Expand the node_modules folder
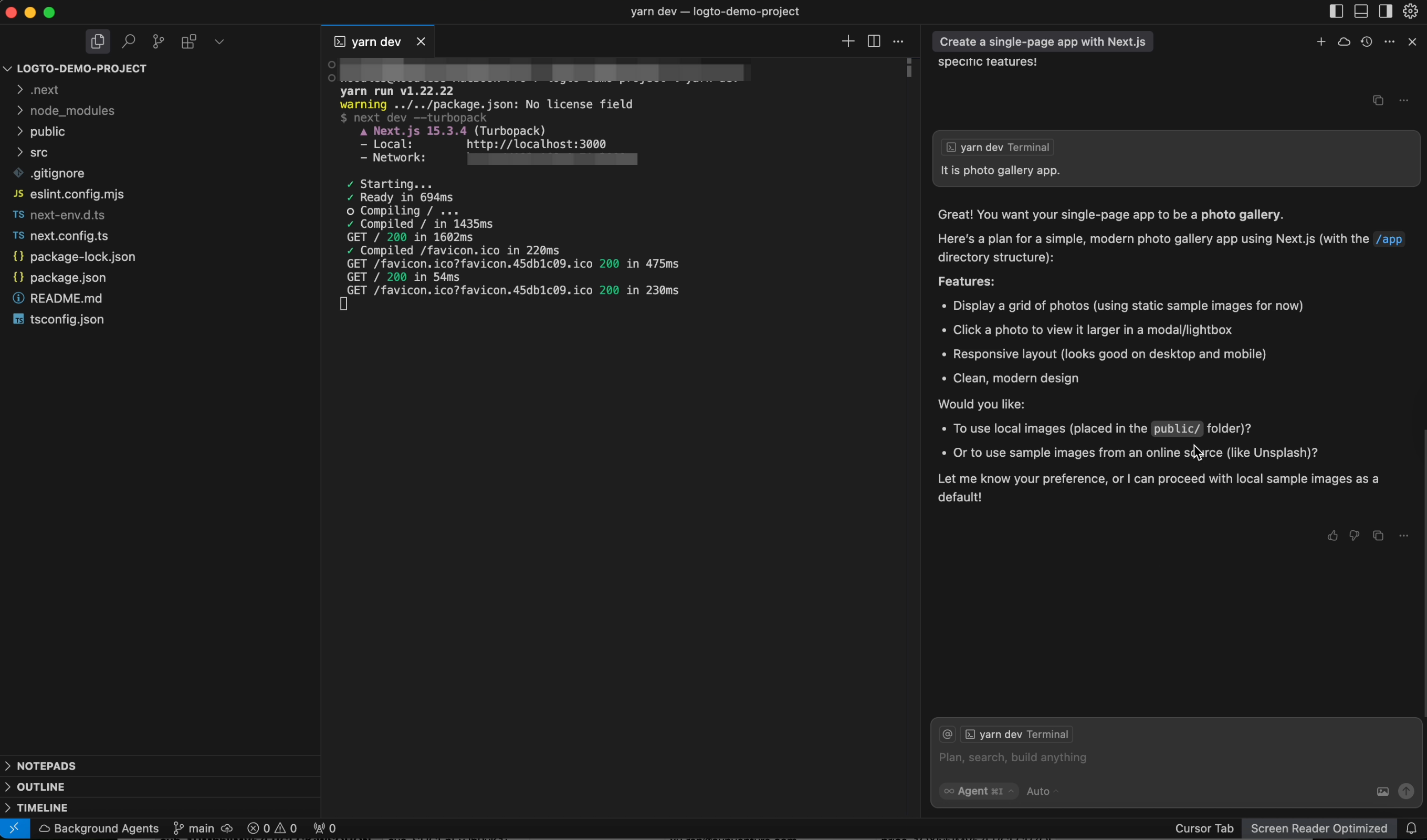 [x=160, y=110]
